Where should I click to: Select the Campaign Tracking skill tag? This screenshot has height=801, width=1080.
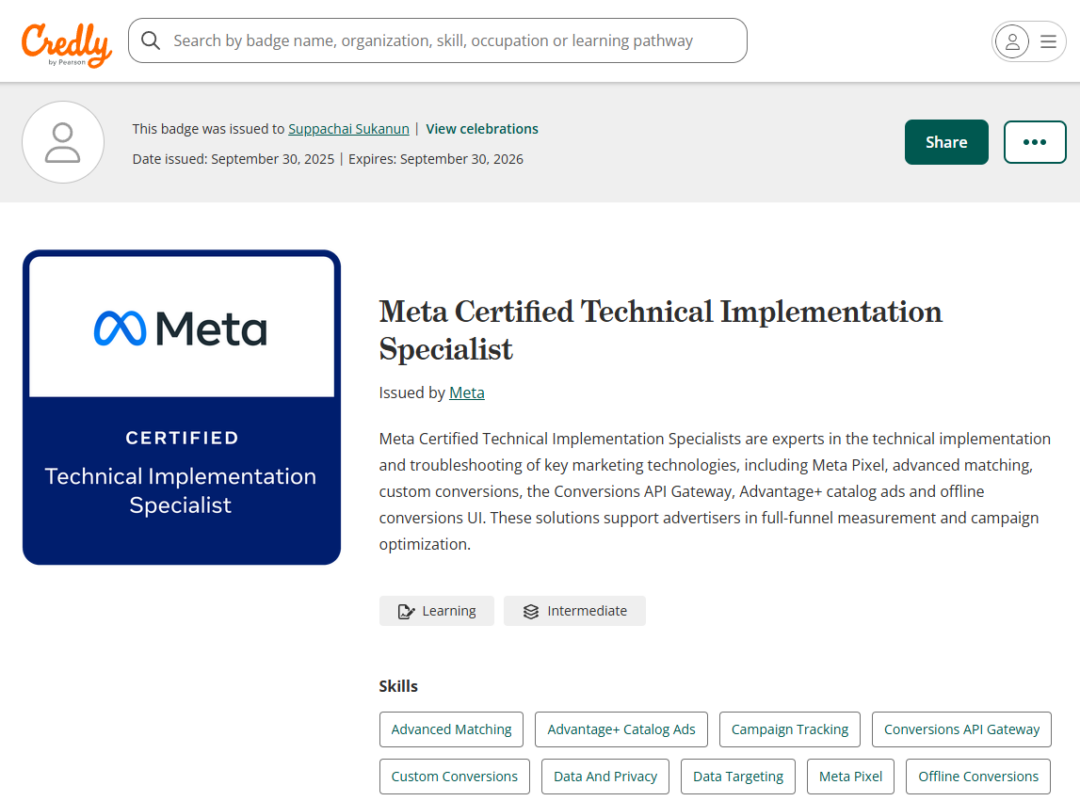point(789,729)
